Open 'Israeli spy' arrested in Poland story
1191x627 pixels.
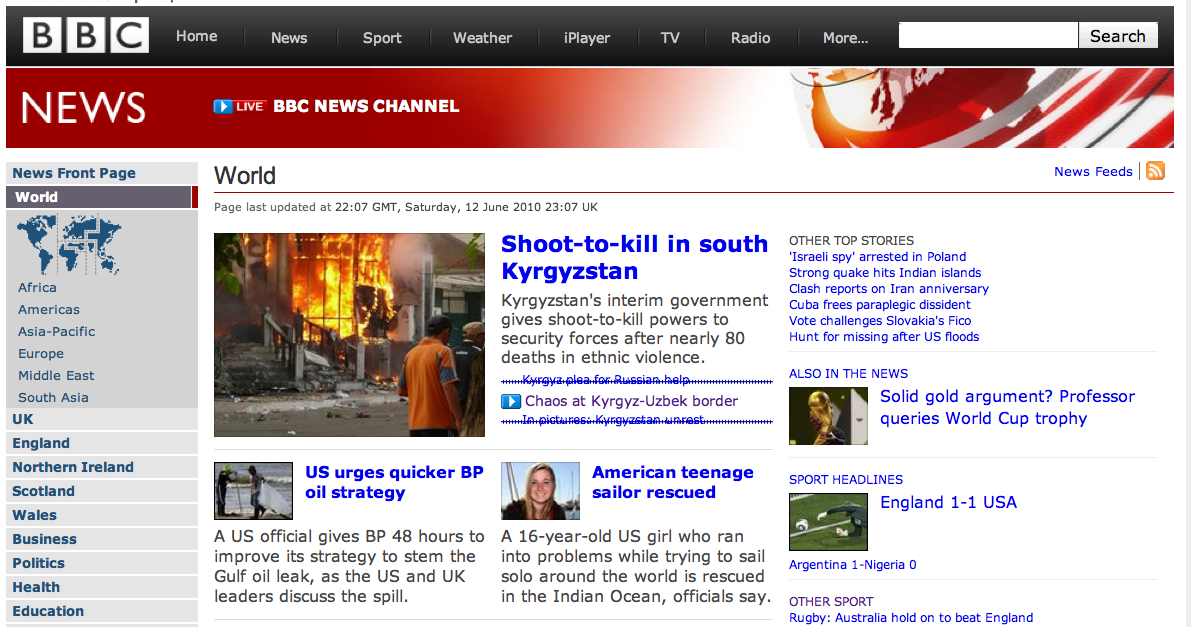(x=877, y=257)
